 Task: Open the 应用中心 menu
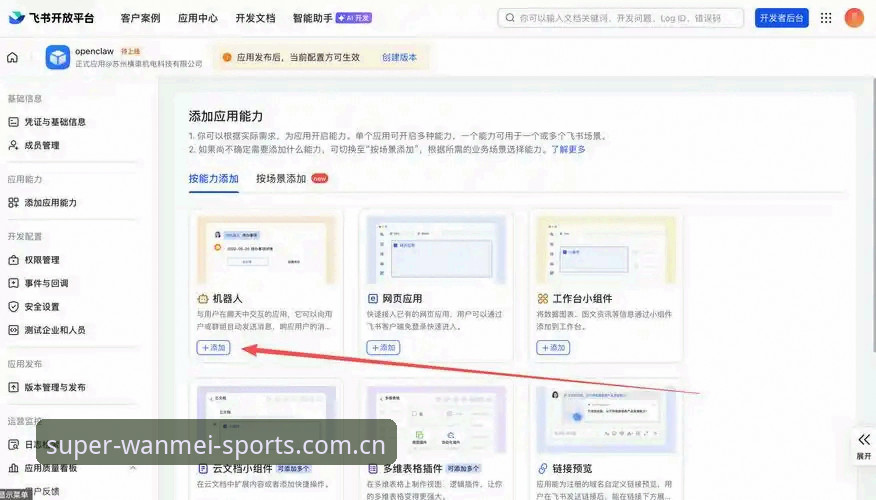click(x=198, y=18)
